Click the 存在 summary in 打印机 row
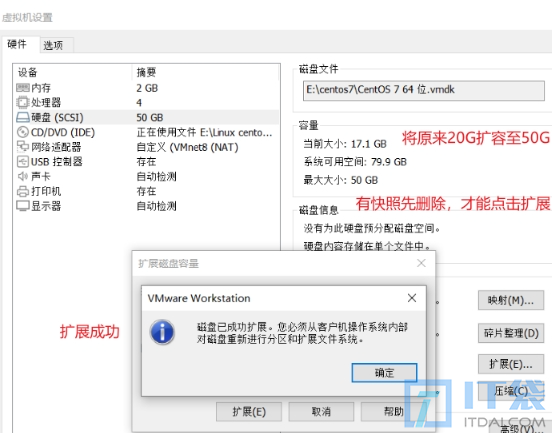Image resolution: width=552 pixels, height=433 pixels. [146, 192]
